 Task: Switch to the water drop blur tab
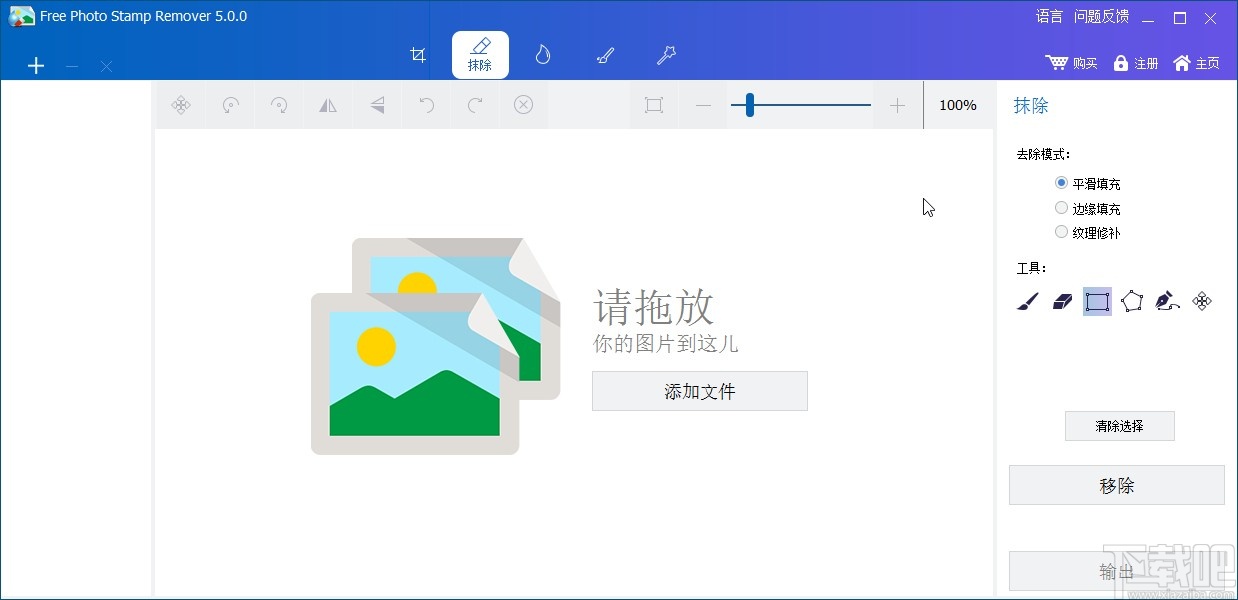tap(542, 55)
